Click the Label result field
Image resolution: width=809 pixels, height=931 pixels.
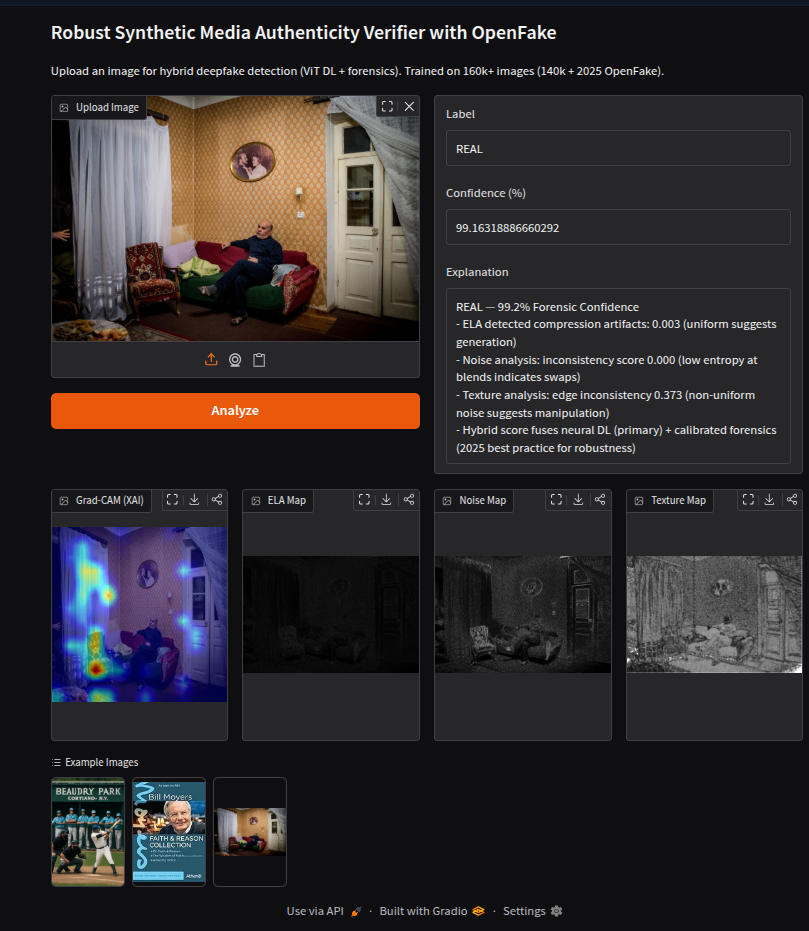click(x=617, y=147)
